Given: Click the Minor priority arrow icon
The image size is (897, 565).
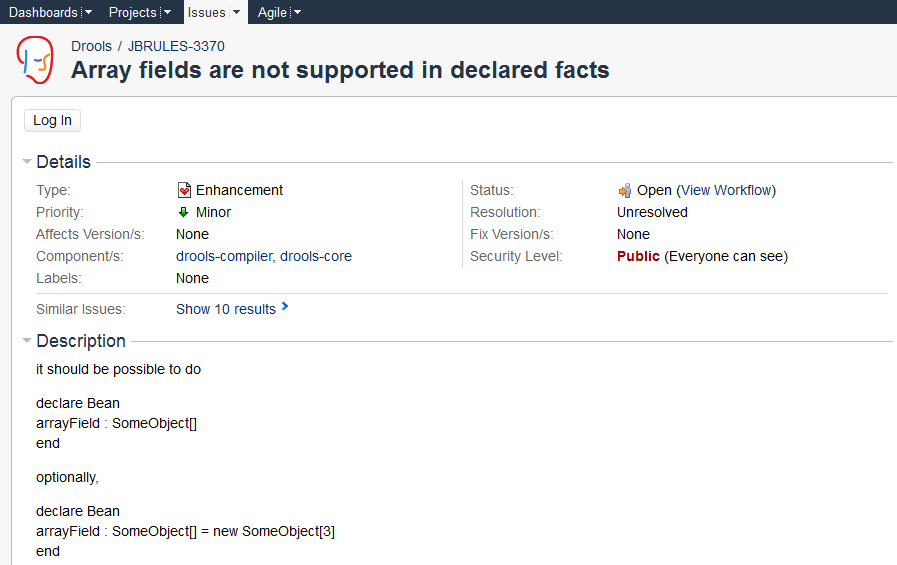Looking at the screenshot, I should click(184, 212).
